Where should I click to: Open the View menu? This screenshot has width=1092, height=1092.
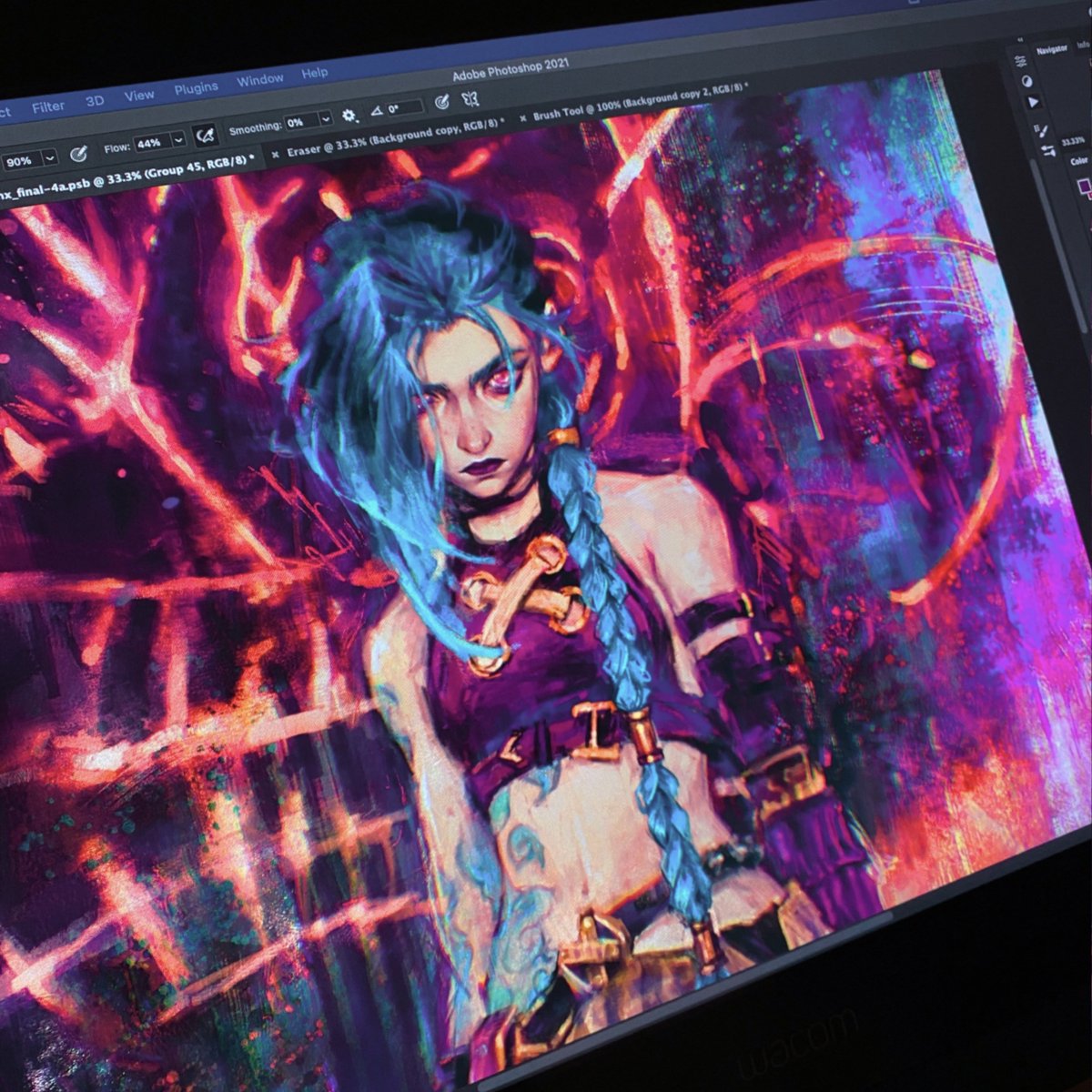(x=139, y=95)
